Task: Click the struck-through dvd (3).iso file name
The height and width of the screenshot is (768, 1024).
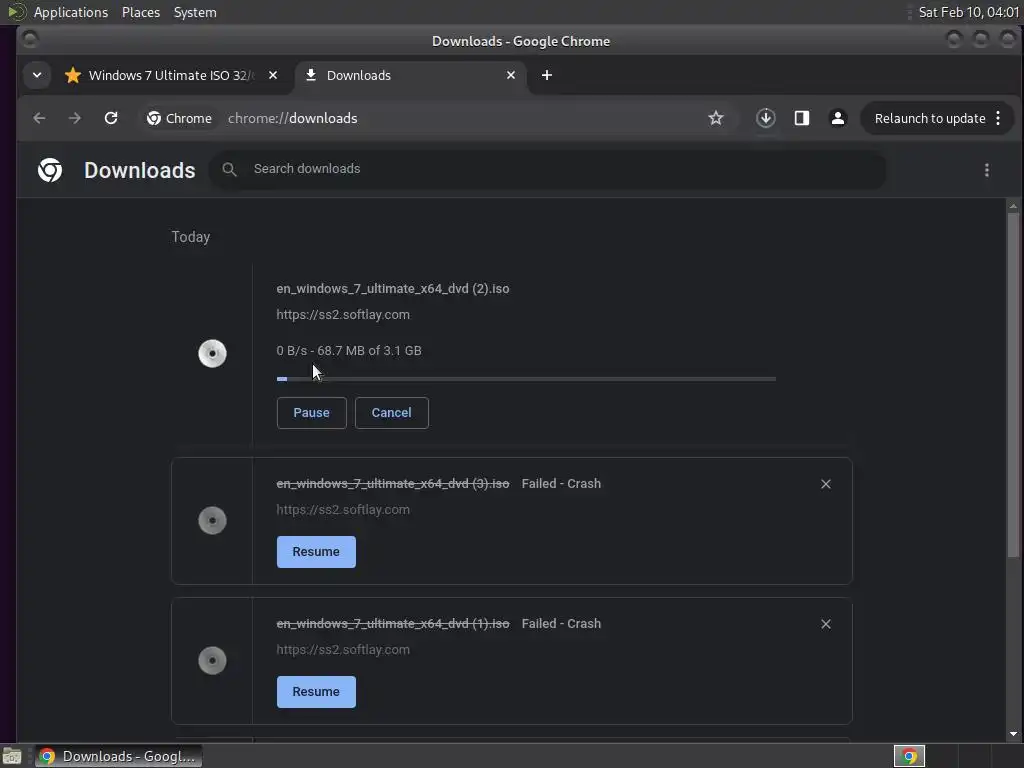Action: coord(392,484)
